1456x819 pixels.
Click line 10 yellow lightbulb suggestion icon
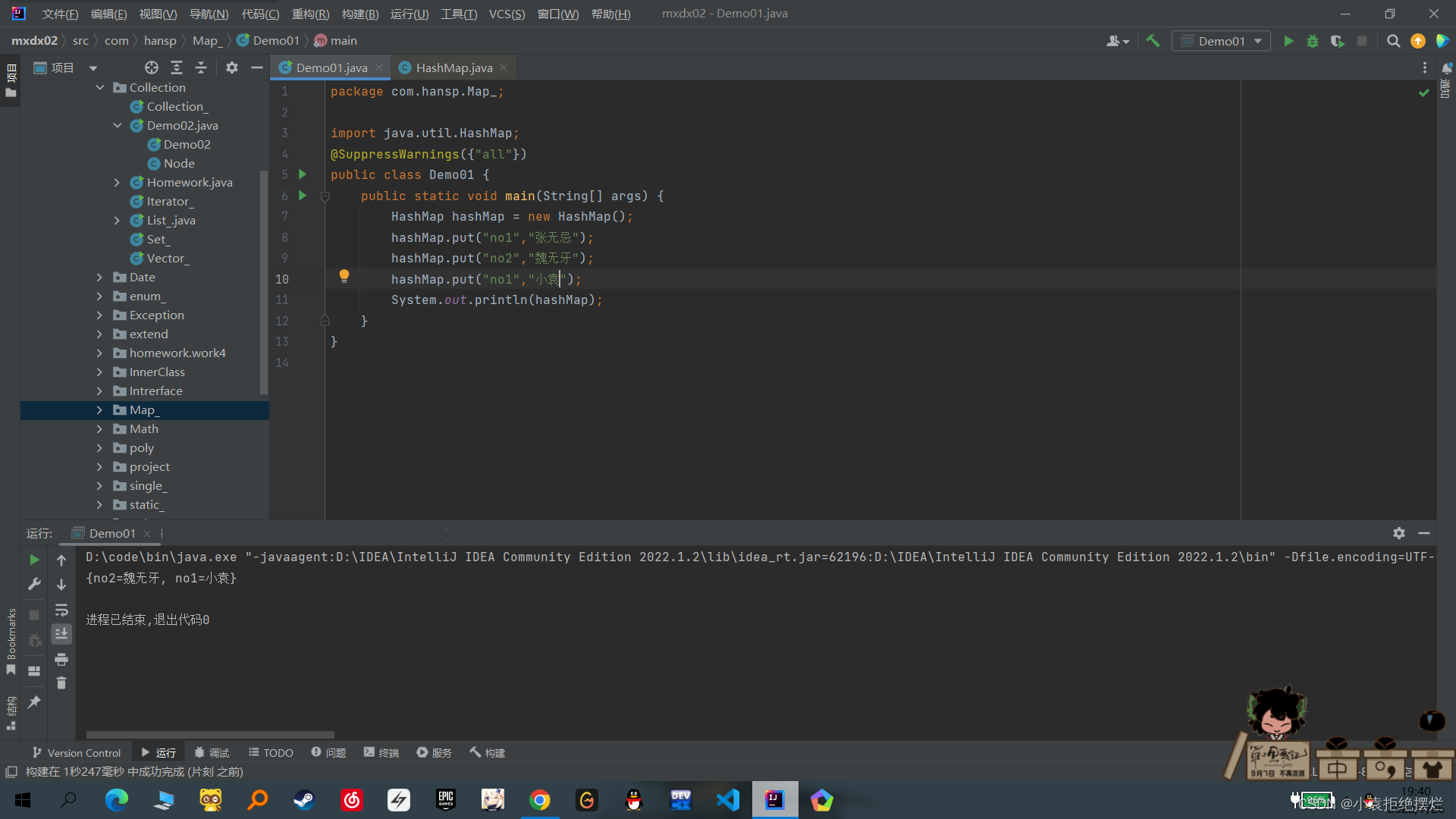point(344,278)
